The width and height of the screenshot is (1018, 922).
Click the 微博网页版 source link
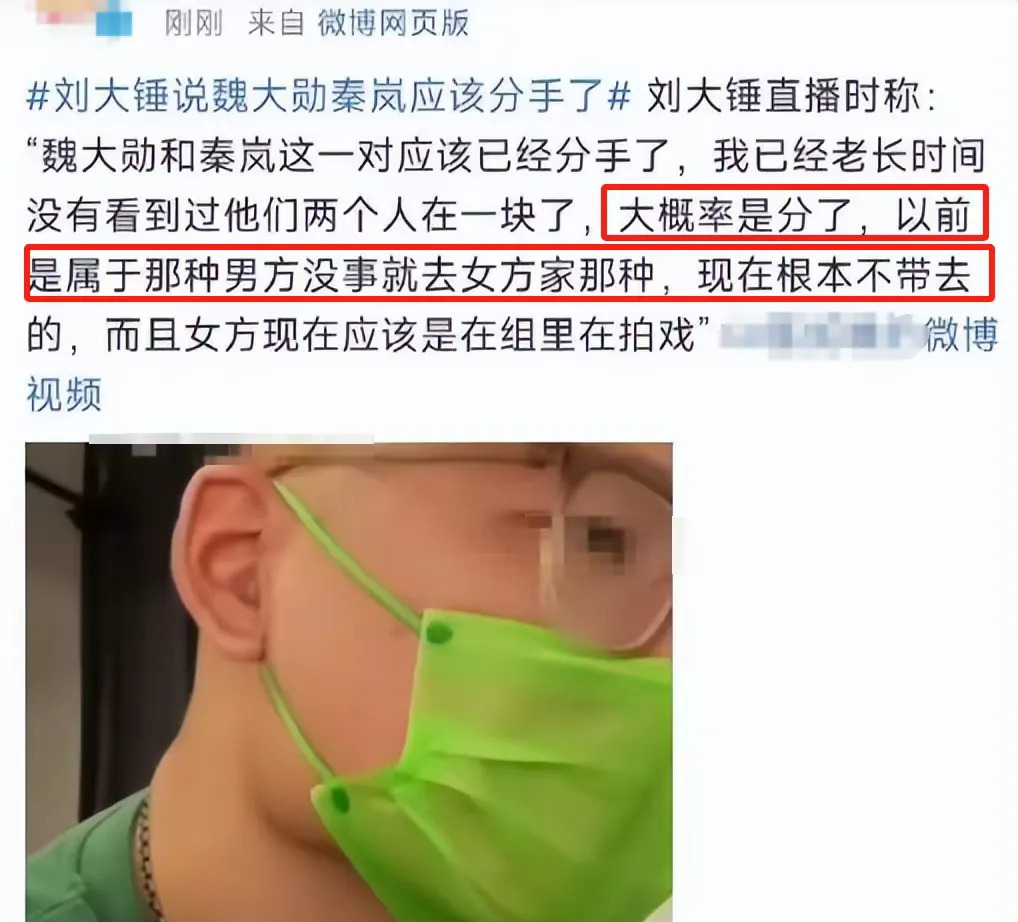point(393,23)
